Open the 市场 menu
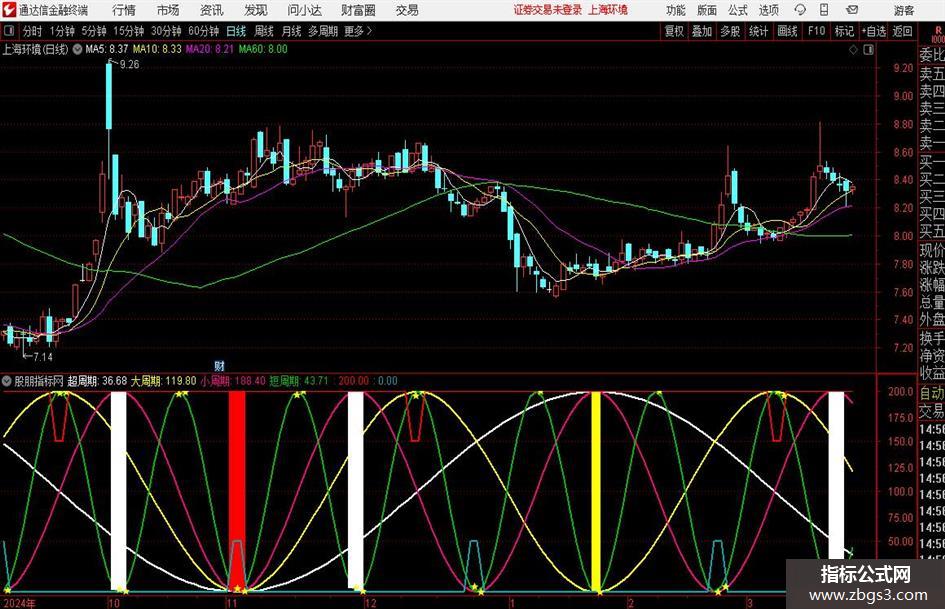This screenshot has width=945, height=609. [168, 10]
